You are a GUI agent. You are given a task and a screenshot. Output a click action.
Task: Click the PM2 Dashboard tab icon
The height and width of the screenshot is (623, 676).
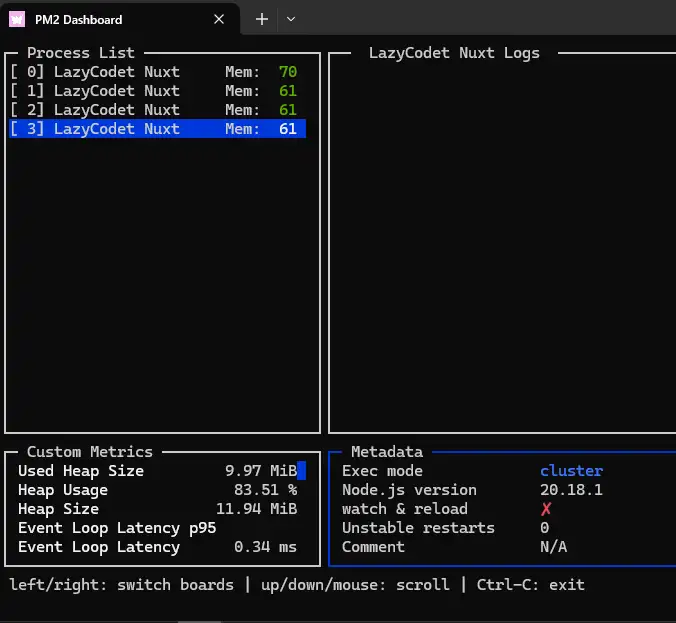coord(17,19)
